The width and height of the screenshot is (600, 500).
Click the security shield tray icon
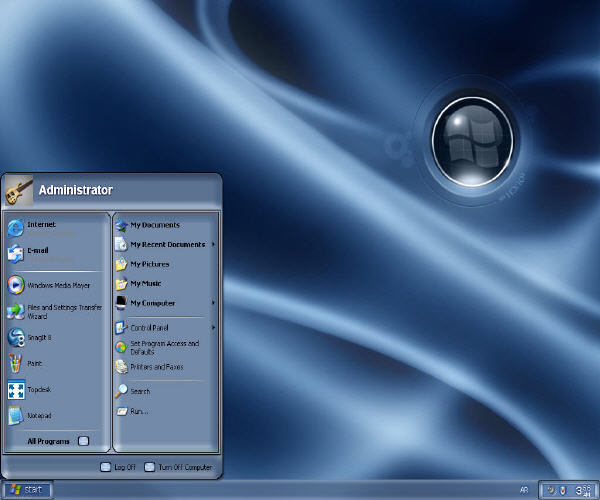point(562,490)
